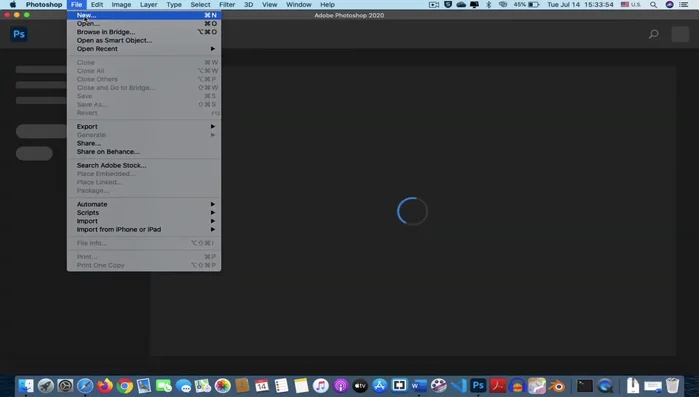Open the Photos app in the dock
Viewport: 699px width, 397px height.
(x=222, y=385)
